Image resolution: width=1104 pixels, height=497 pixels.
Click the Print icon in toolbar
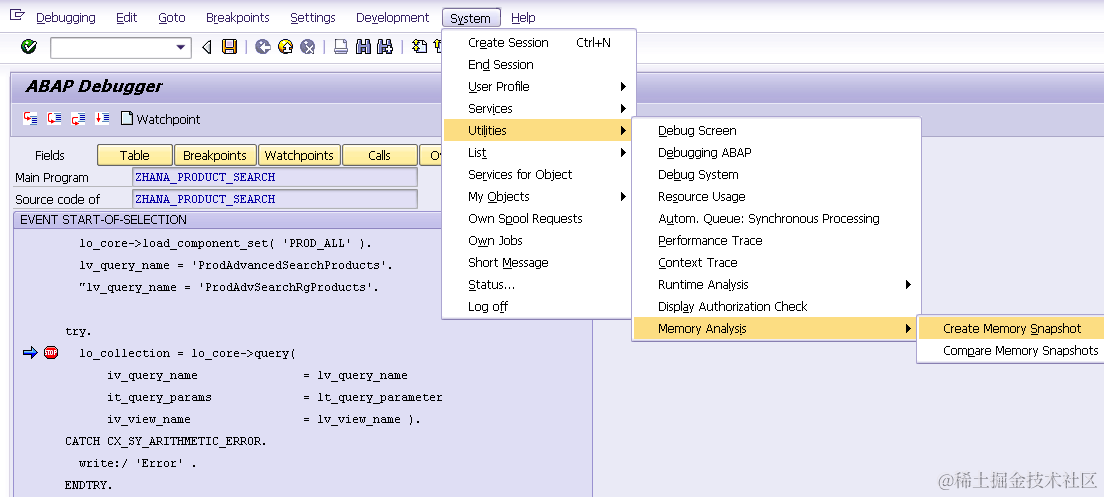[x=341, y=46]
